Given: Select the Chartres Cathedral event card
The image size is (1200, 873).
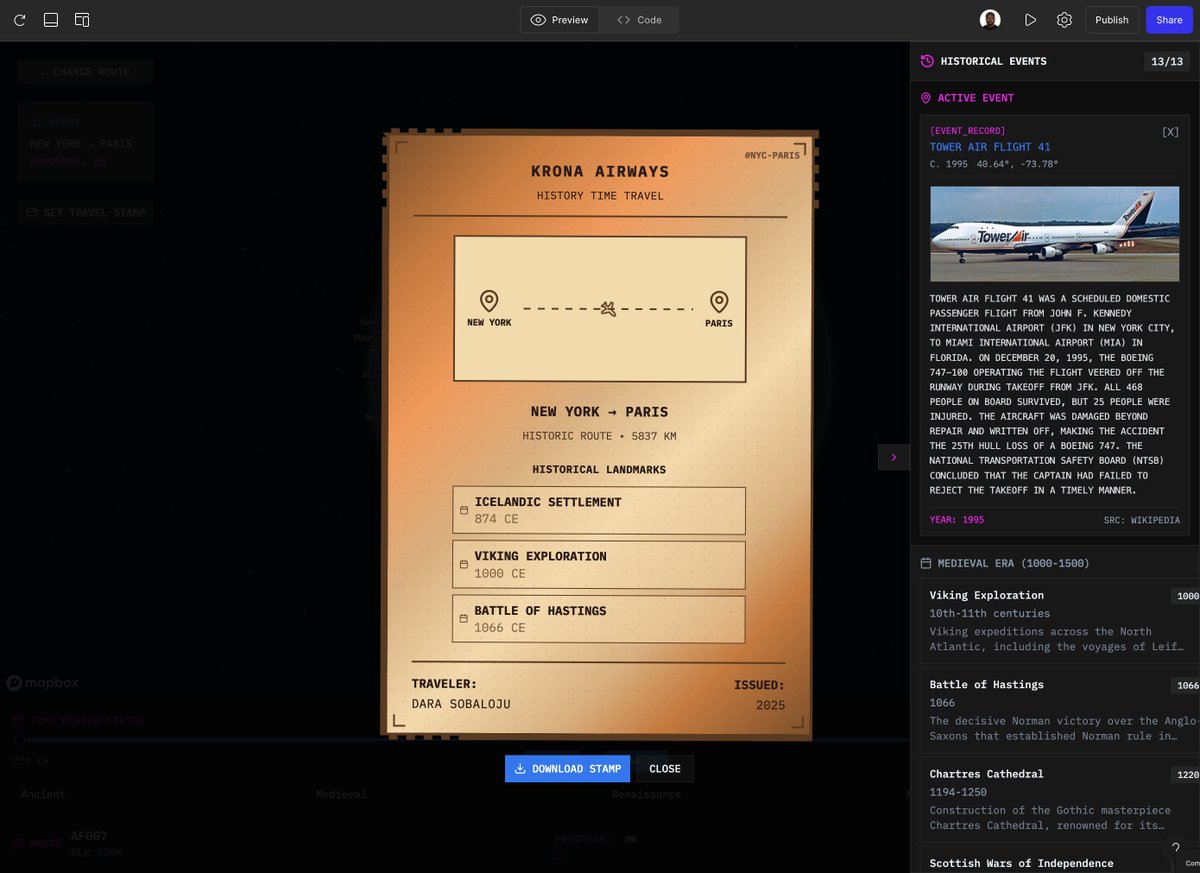Looking at the screenshot, I should click(1059, 800).
